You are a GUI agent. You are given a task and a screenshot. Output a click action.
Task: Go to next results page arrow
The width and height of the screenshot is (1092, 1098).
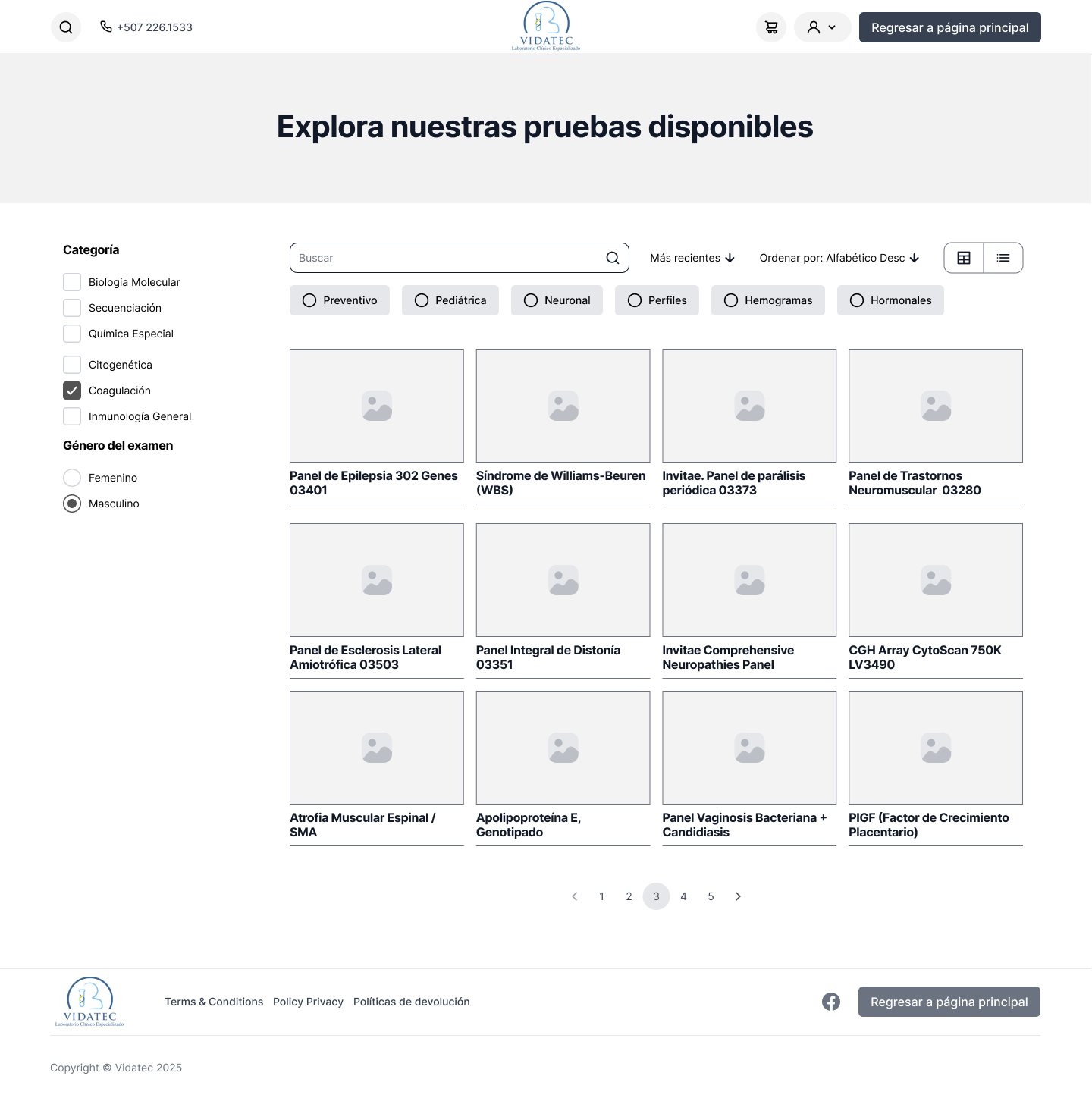[x=738, y=896]
